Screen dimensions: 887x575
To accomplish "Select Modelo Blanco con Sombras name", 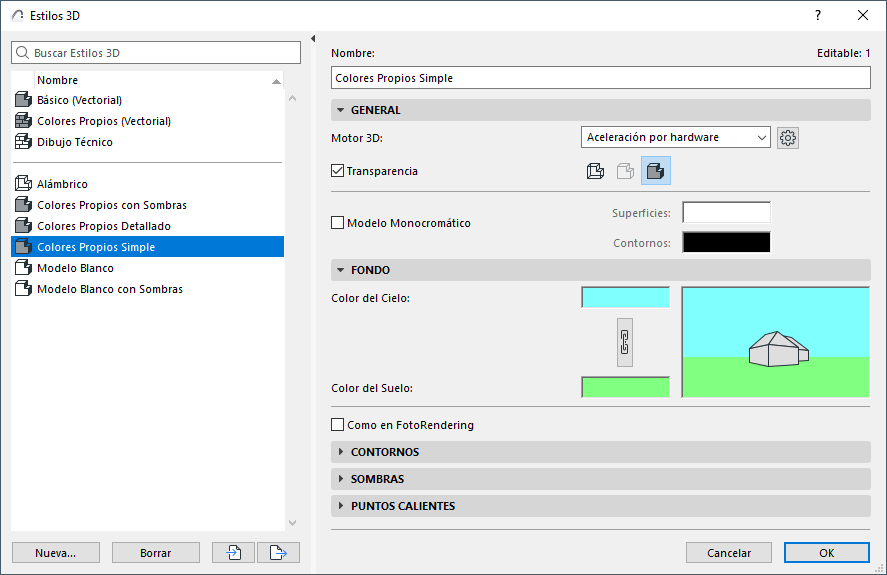I will 110,289.
